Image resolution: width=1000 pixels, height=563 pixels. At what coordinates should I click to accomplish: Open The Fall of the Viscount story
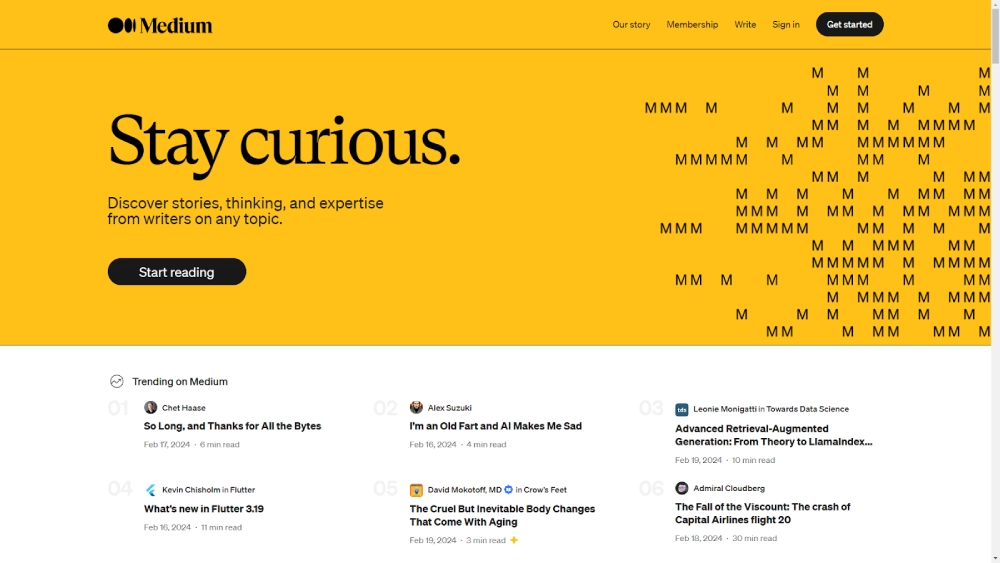[x=763, y=513]
